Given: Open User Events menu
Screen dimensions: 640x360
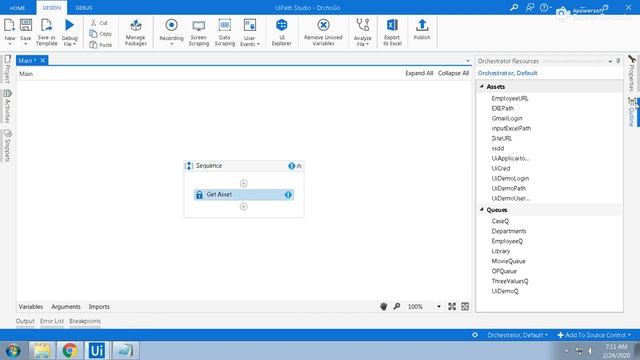Looking at the screenshot, I should tap(250, 32).
